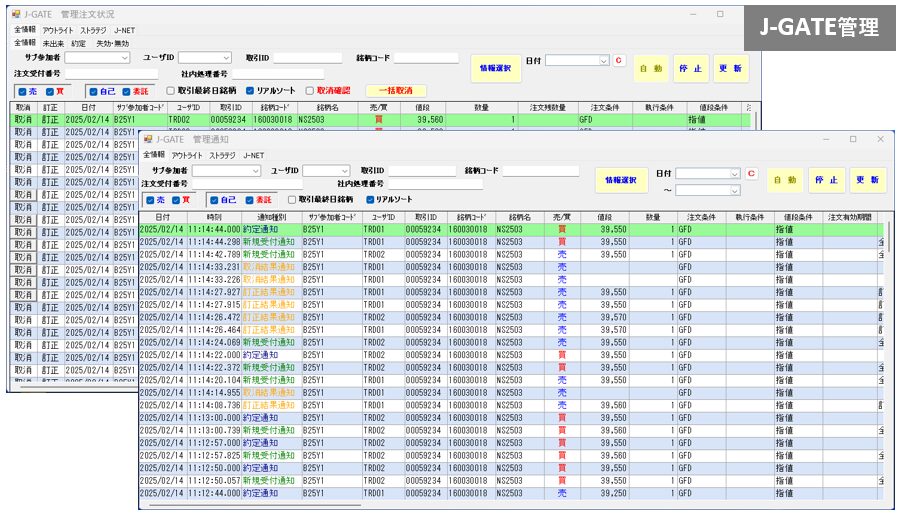
Task: Click 一括取消 button in 管理注文状況
Action: (x=396, y=91)
